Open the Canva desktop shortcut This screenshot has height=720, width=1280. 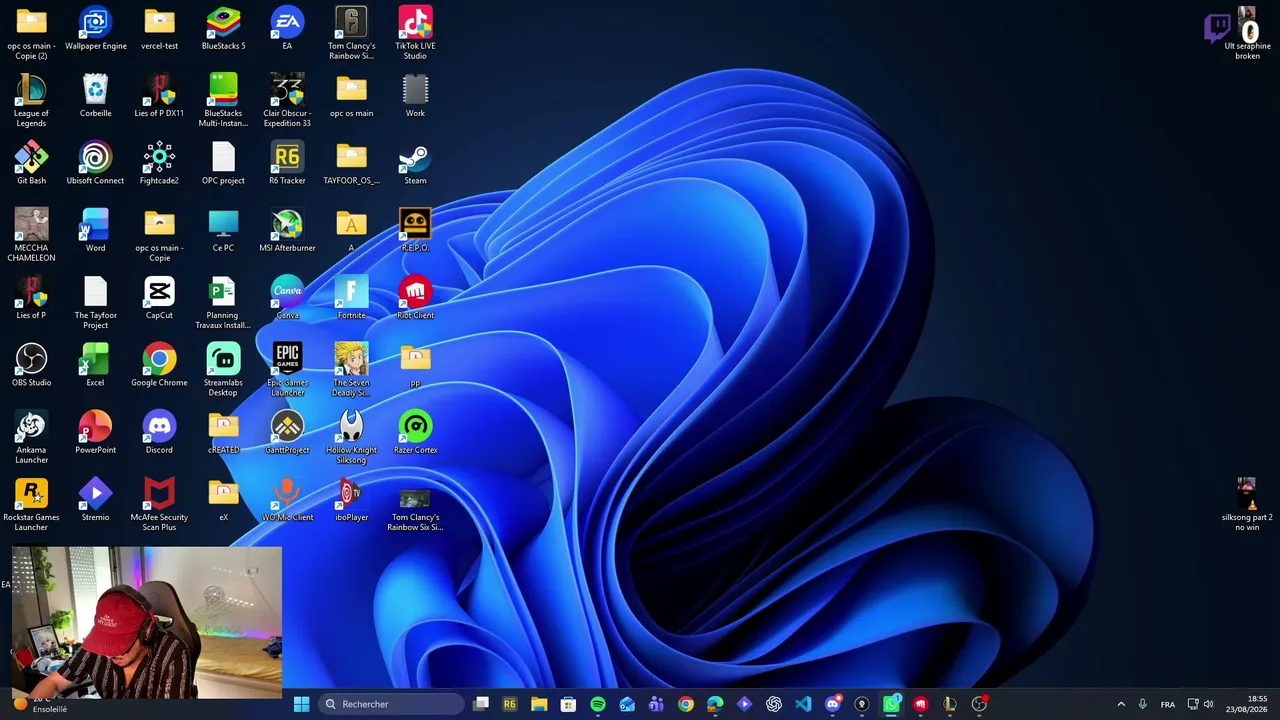point(287,298)
